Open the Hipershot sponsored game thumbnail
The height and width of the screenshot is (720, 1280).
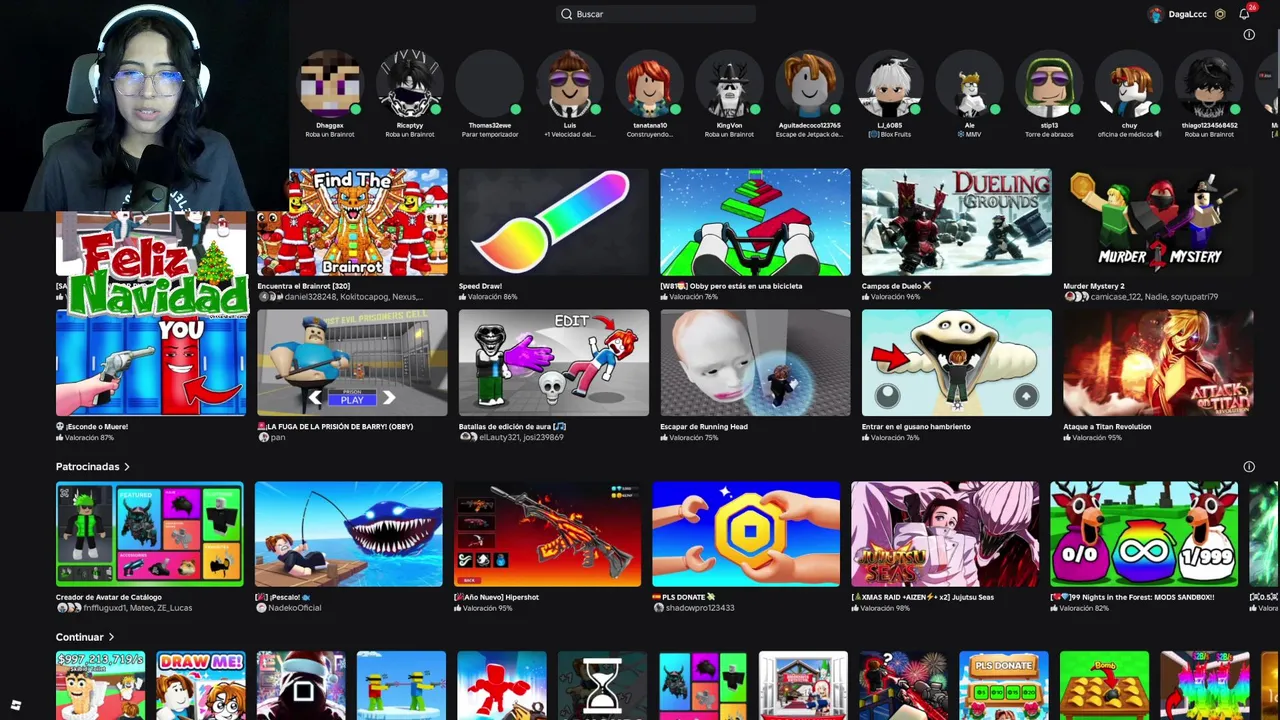(x=547, y=534)
